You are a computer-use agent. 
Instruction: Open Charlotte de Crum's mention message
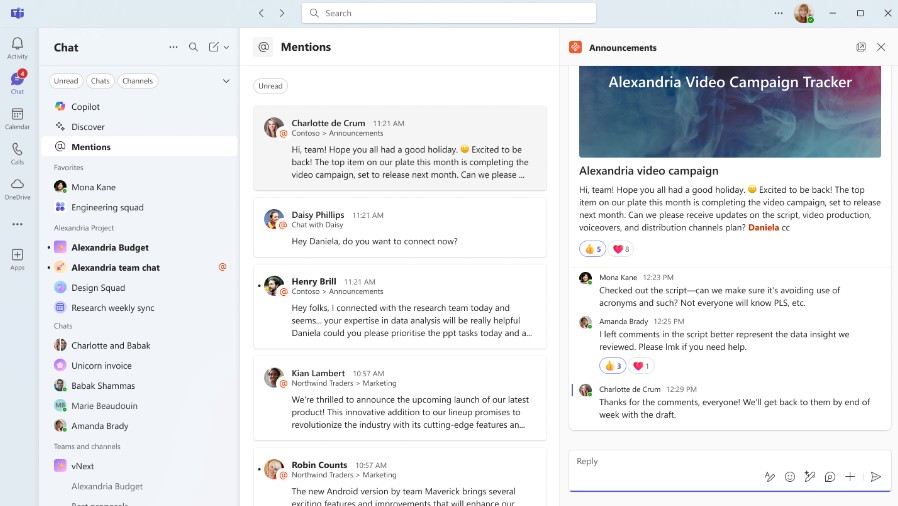coord(400,149)
